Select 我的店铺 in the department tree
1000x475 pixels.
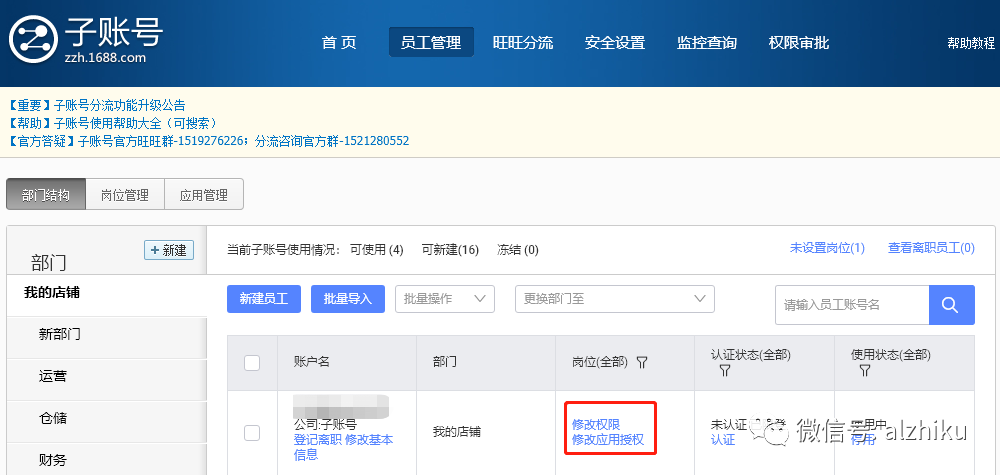[107, 294]
